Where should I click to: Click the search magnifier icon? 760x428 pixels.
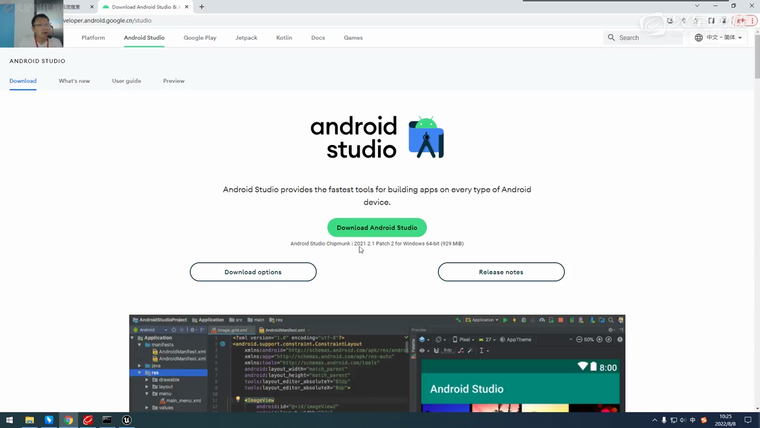(x=611, y=38)
